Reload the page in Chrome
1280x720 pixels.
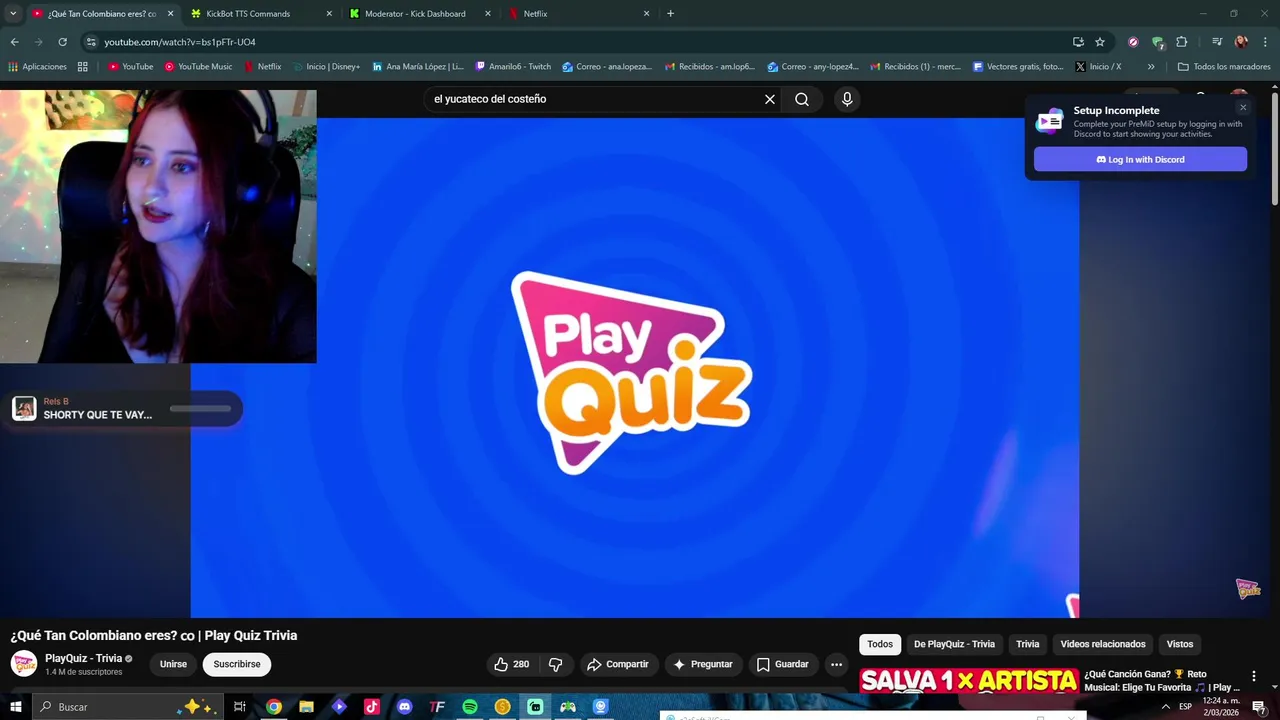62,42
